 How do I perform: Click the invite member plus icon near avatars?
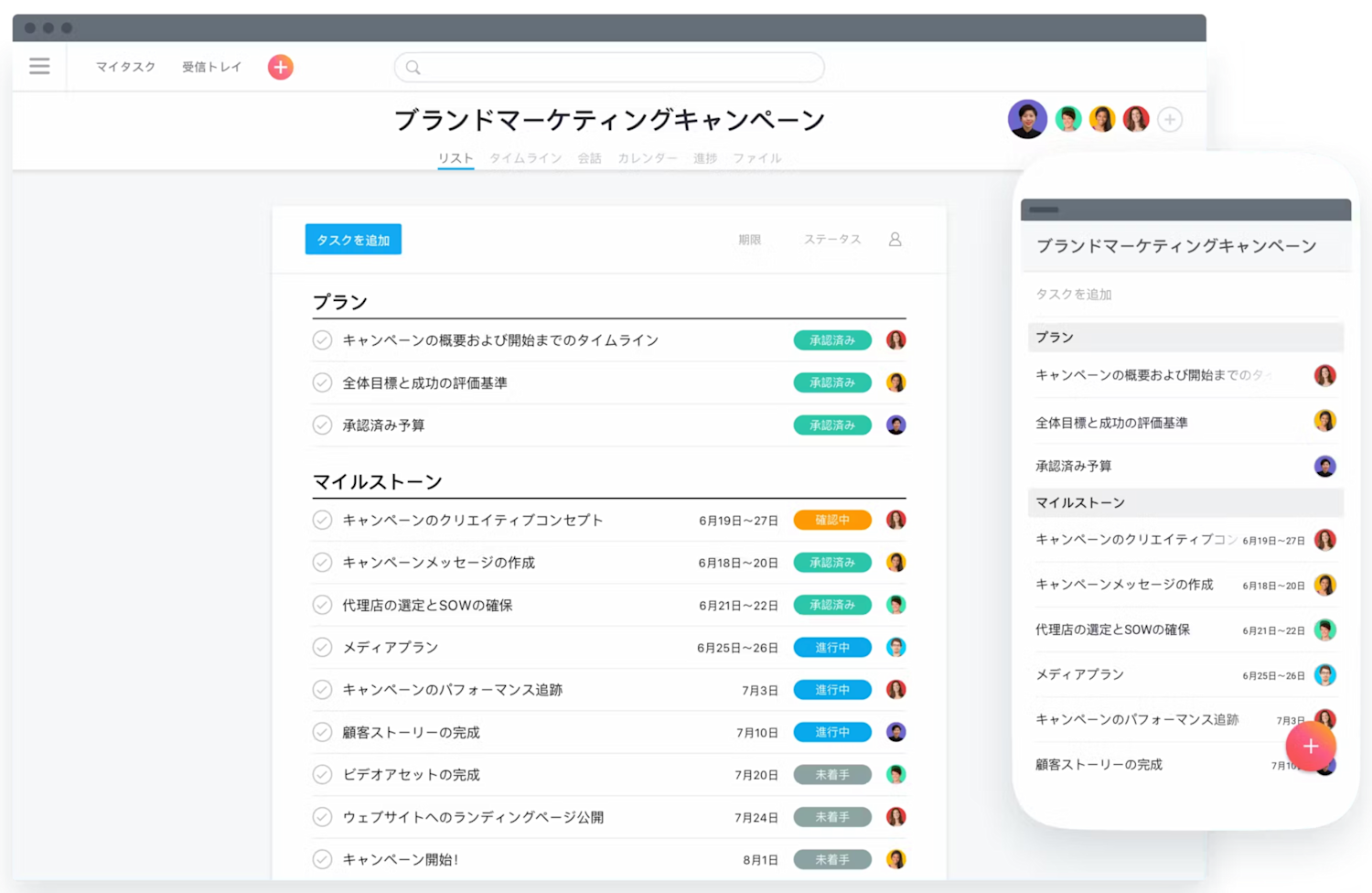(1170, 119)
